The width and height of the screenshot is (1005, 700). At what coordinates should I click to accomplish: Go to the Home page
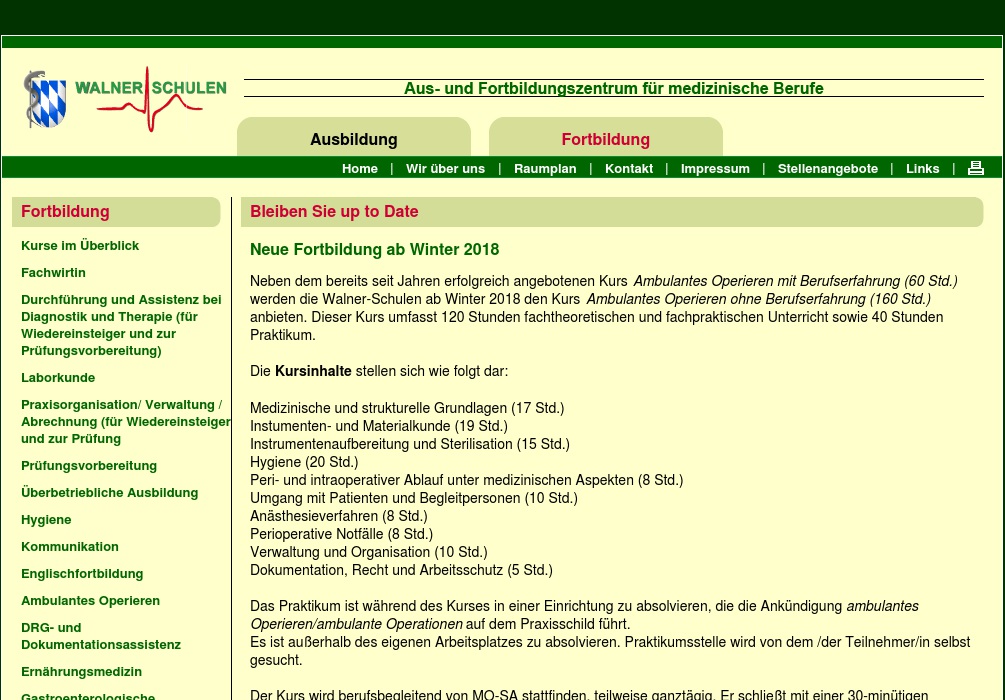(359, 169)
